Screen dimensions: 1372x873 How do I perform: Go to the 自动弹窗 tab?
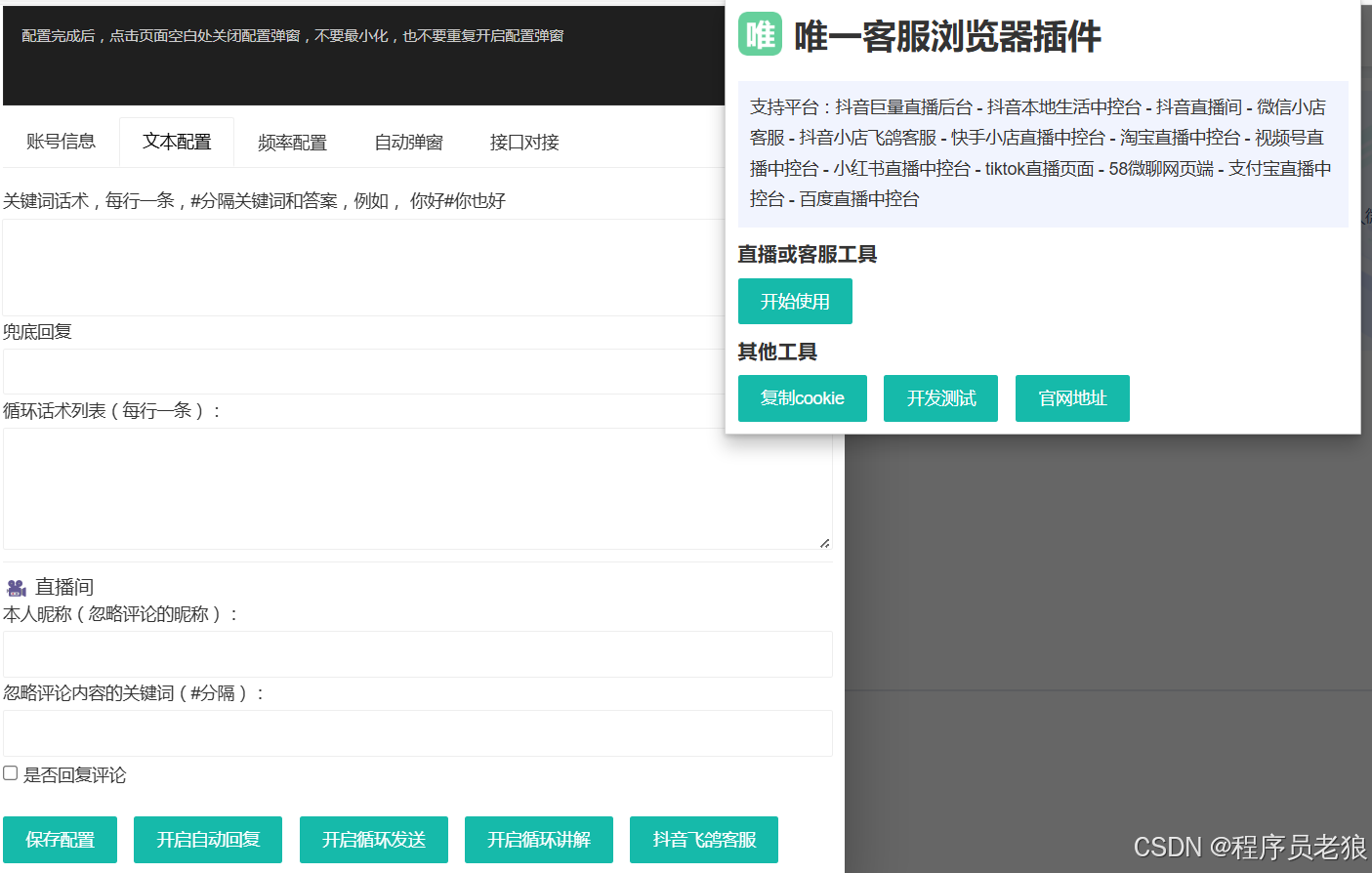click(x=408, y=143)
